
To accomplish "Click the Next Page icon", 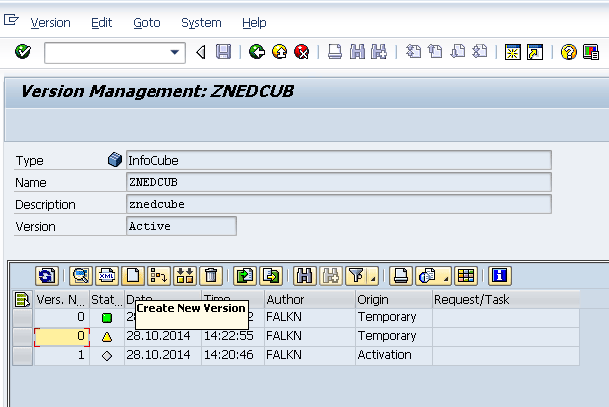I will pos(458,52).
